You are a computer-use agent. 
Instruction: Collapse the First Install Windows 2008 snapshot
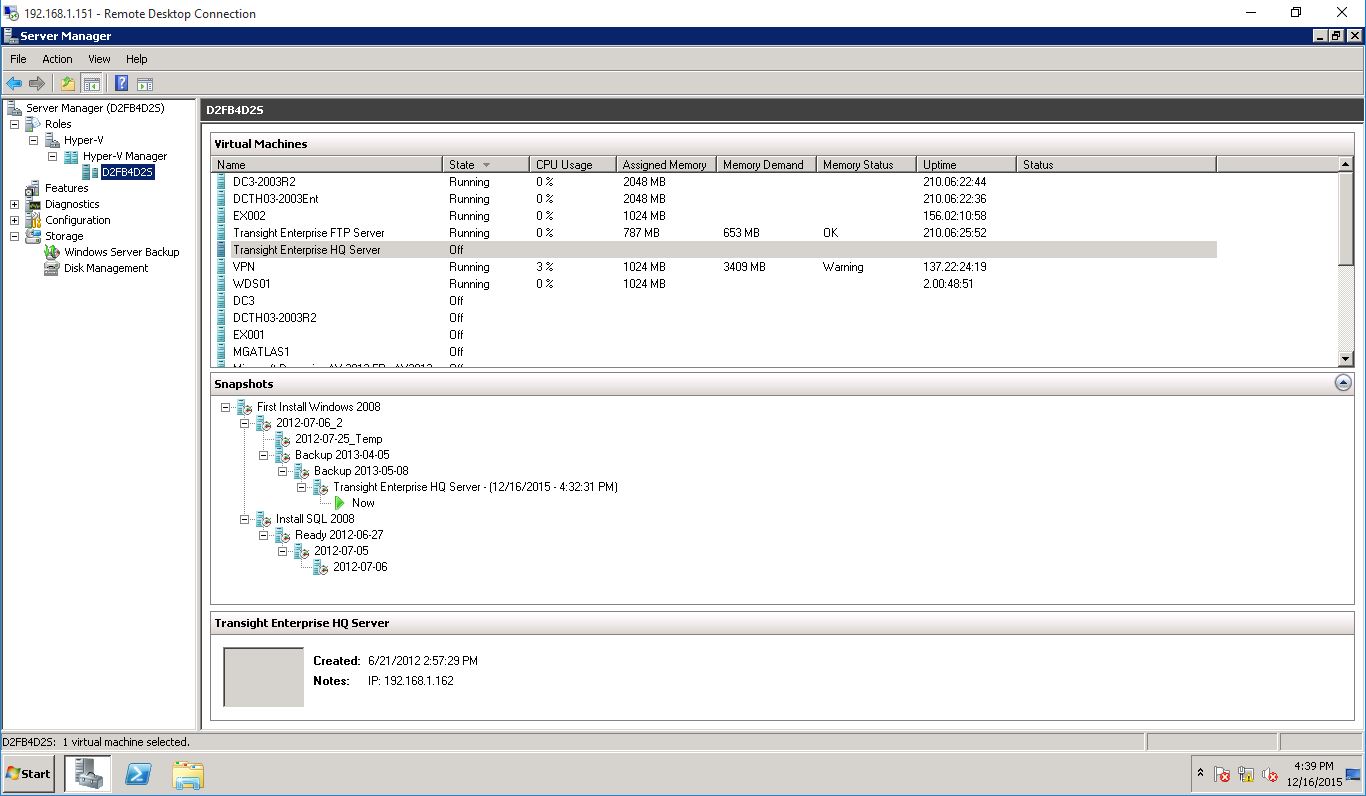(226, 407)
